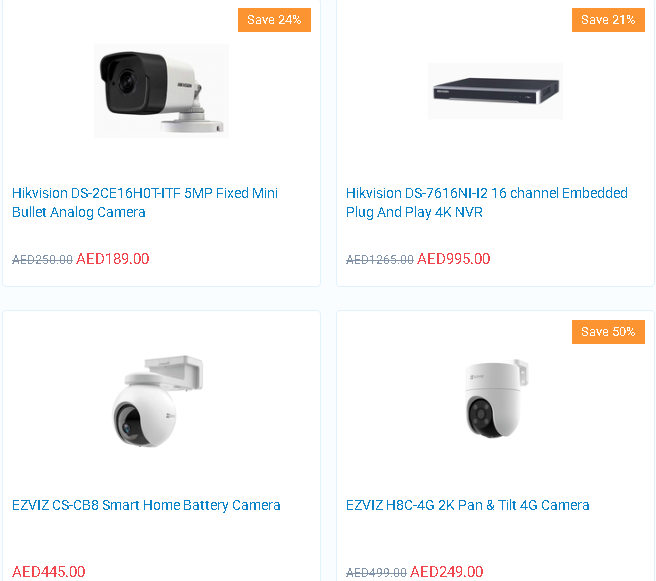The height and width of the screenshot is (581, 656).
Task: Open Hikvision DS-7616NI-I2 16 channel NVR link
Action: pyautogui.click(x=487, y=202)
